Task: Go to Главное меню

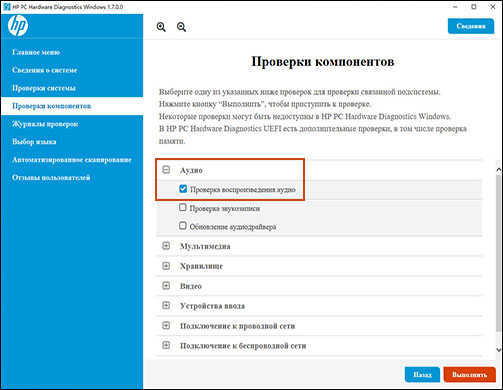Action: point(36,52)
